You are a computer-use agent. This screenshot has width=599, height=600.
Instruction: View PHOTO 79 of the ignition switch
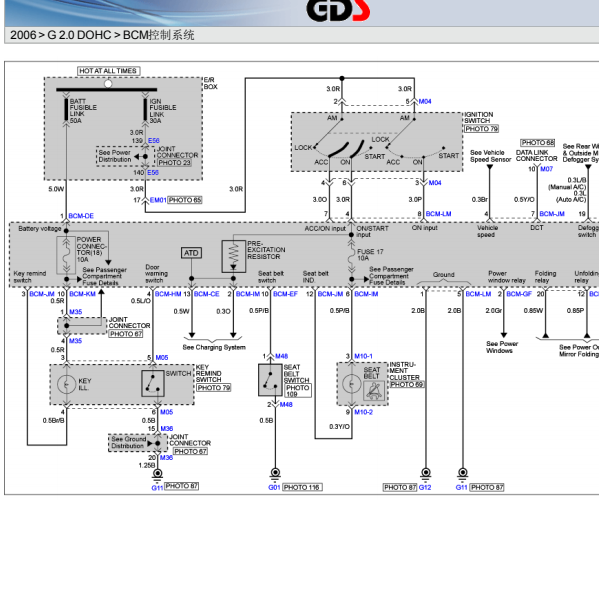click(x=481, y=129)
